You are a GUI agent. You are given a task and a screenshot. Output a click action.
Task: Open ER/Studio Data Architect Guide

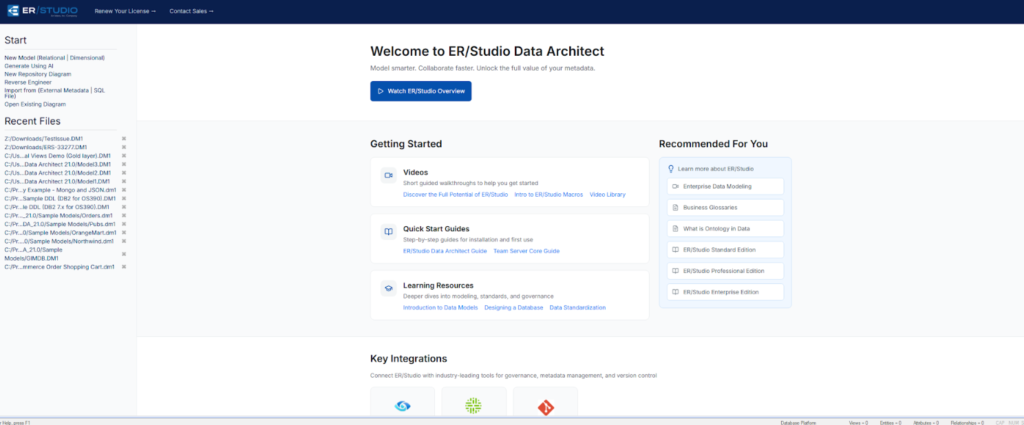445,251
